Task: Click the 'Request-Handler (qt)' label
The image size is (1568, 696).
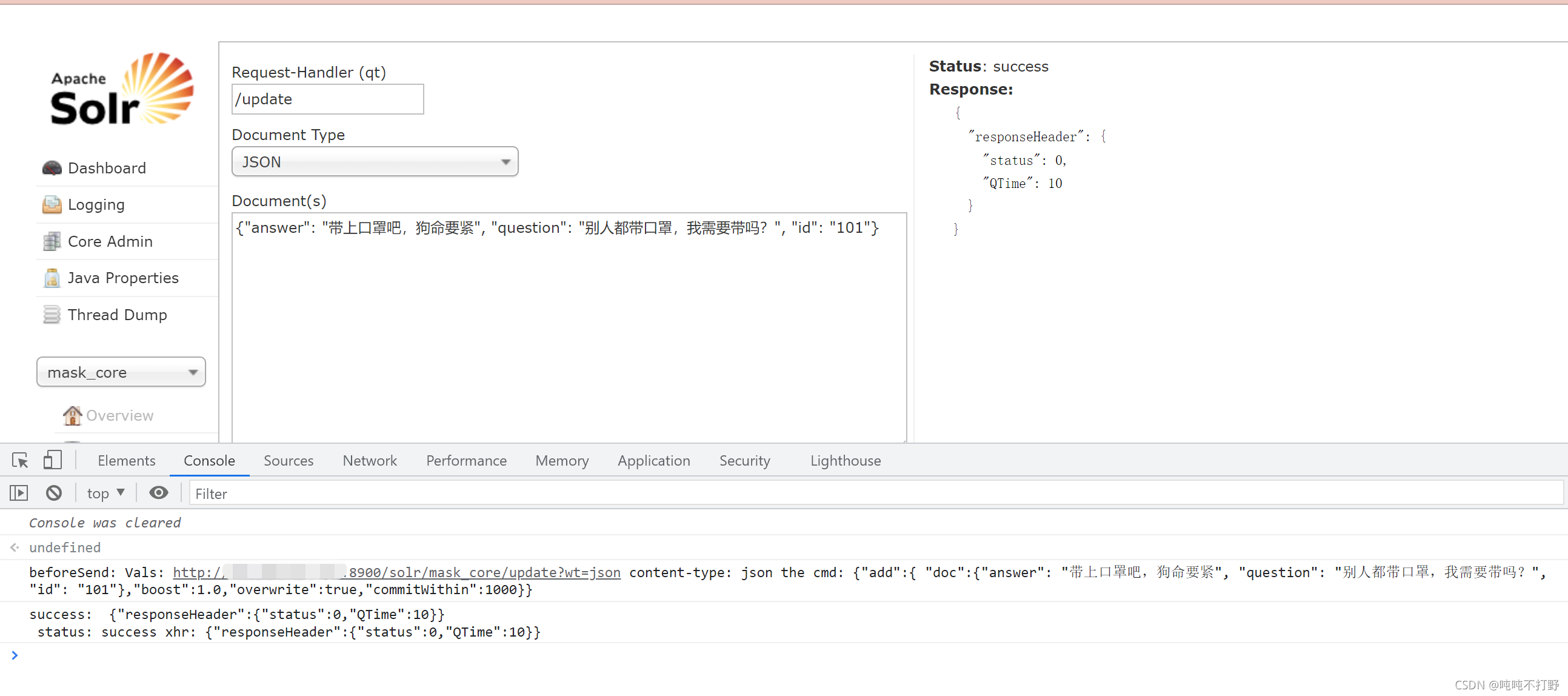Action: click(x=309, y=73)
